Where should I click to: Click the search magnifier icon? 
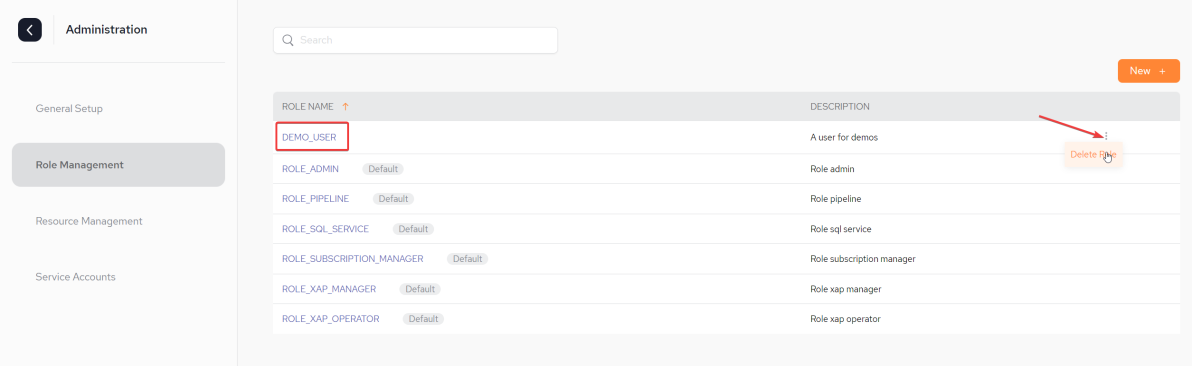pyautogui.click(x=287, y=40)
